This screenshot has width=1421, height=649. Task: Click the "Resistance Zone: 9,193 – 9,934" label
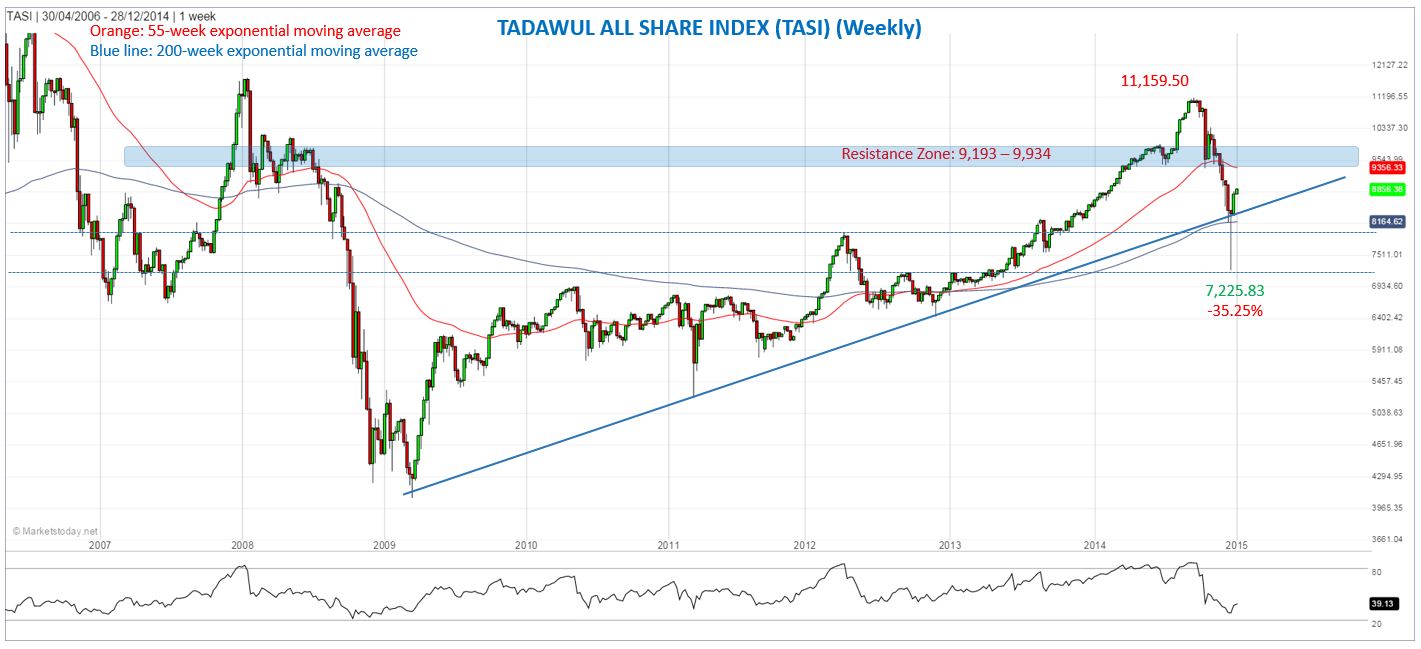click(x=946, y=154)
